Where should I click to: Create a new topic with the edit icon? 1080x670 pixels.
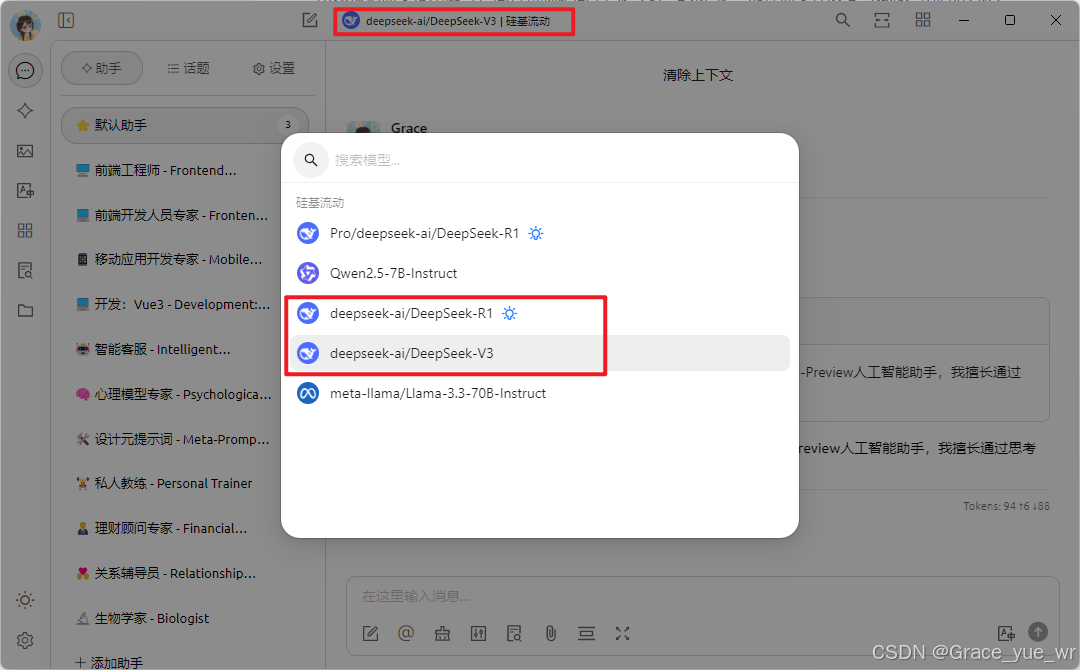tap(310, 21)
